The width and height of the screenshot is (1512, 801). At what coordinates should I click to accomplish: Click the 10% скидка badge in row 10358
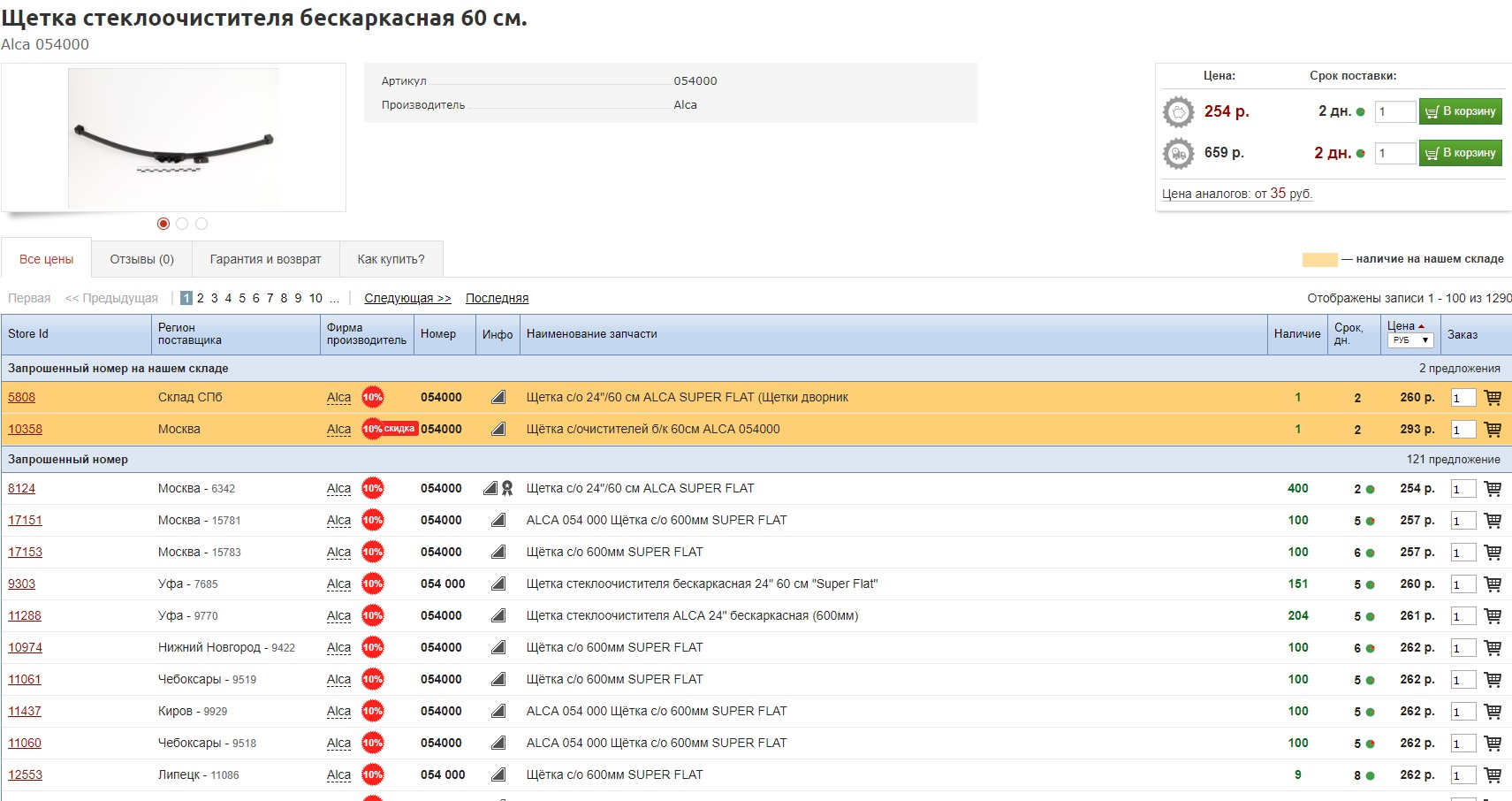[x=390, y=429]
